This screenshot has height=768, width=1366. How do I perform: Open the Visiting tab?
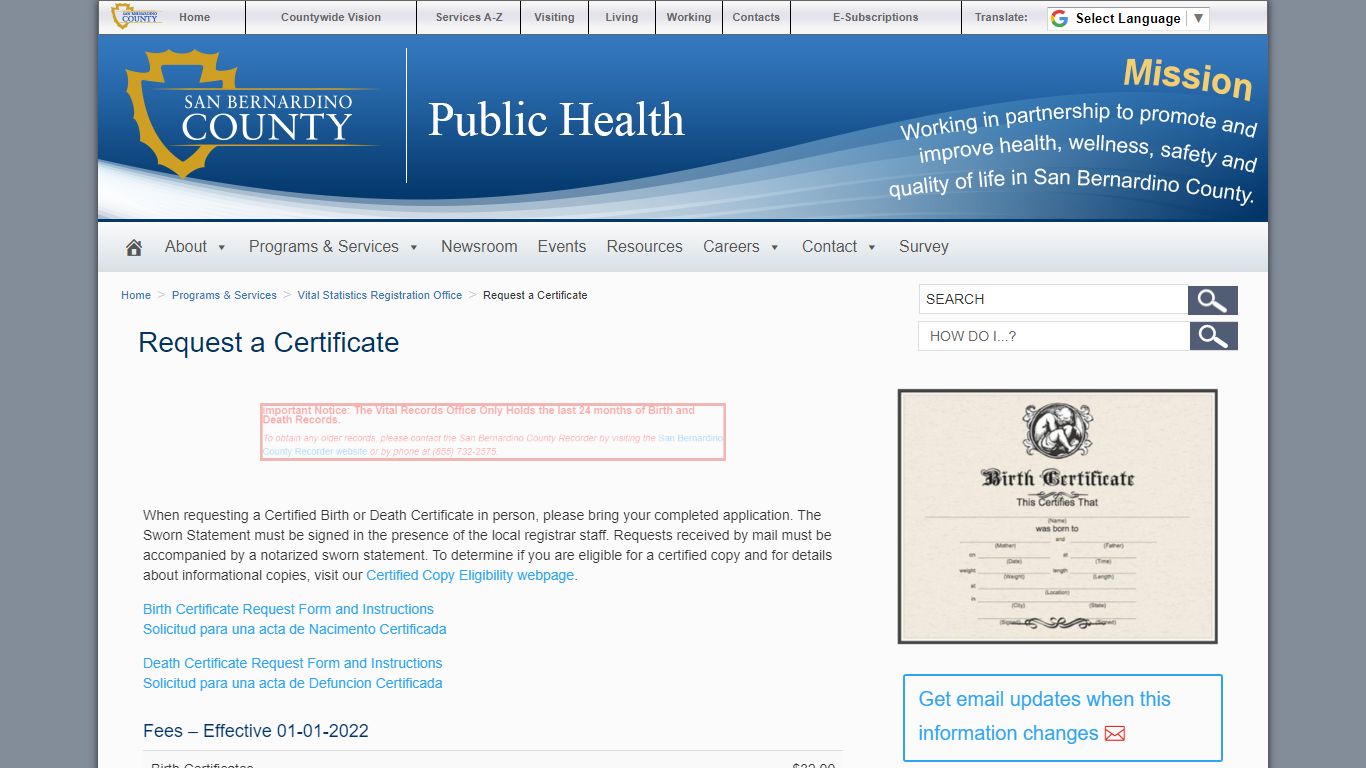[554, 17]
